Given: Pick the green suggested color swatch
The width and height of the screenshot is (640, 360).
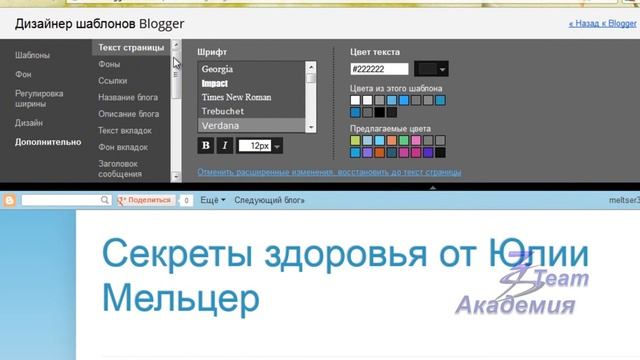Looking at the screenshot, I should [x=404, y=140].
